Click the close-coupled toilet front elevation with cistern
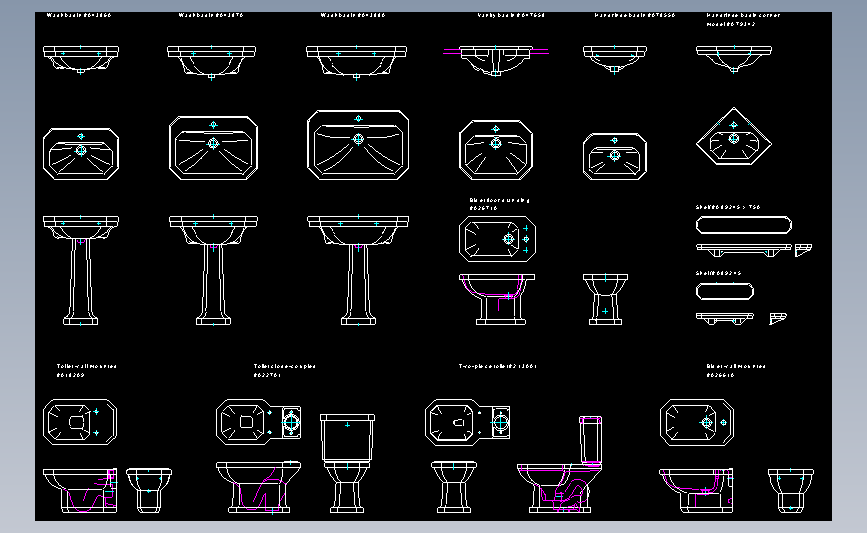This screenshot has width=867, height=533. point(347,463)
